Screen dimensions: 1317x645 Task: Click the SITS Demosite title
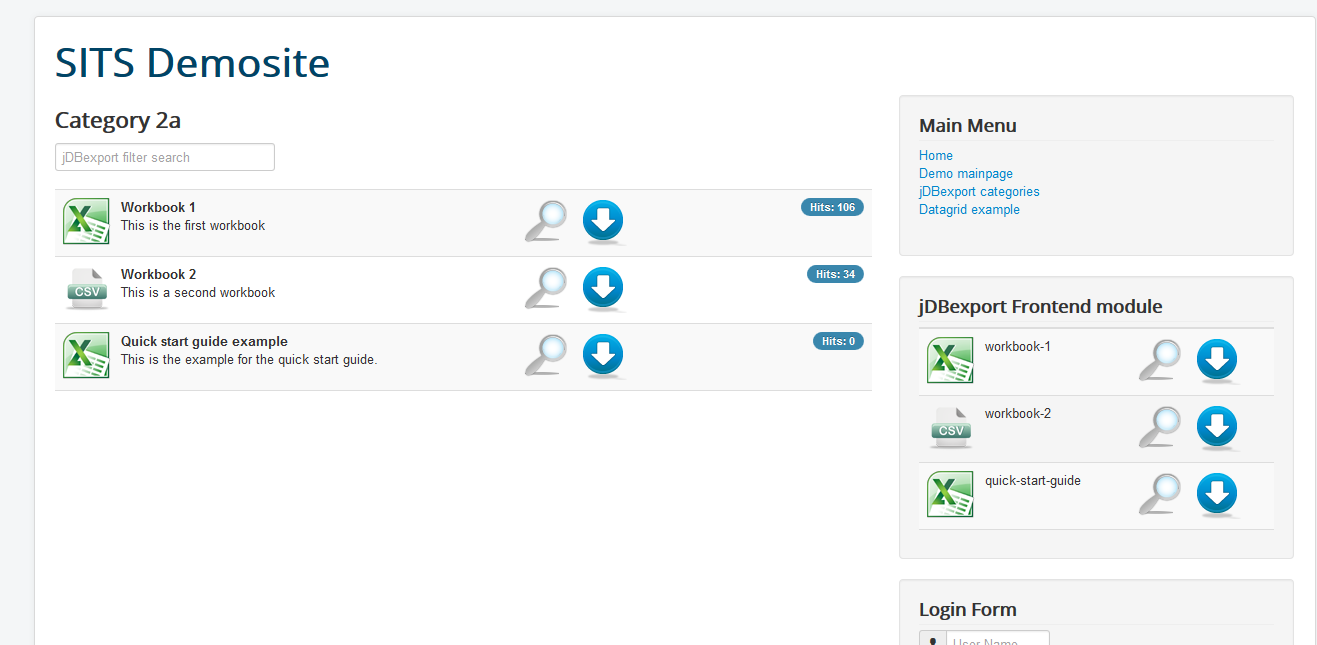(x=192, y=63)
